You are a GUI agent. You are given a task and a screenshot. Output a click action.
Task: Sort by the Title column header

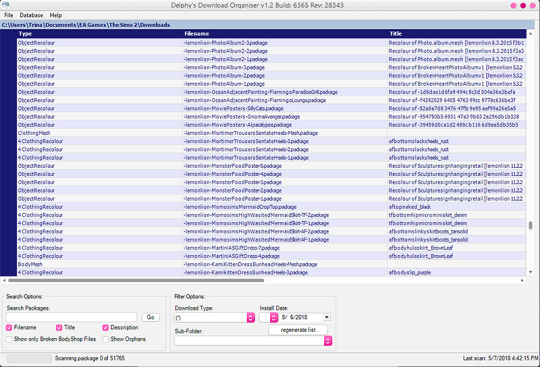pos(395,34)
